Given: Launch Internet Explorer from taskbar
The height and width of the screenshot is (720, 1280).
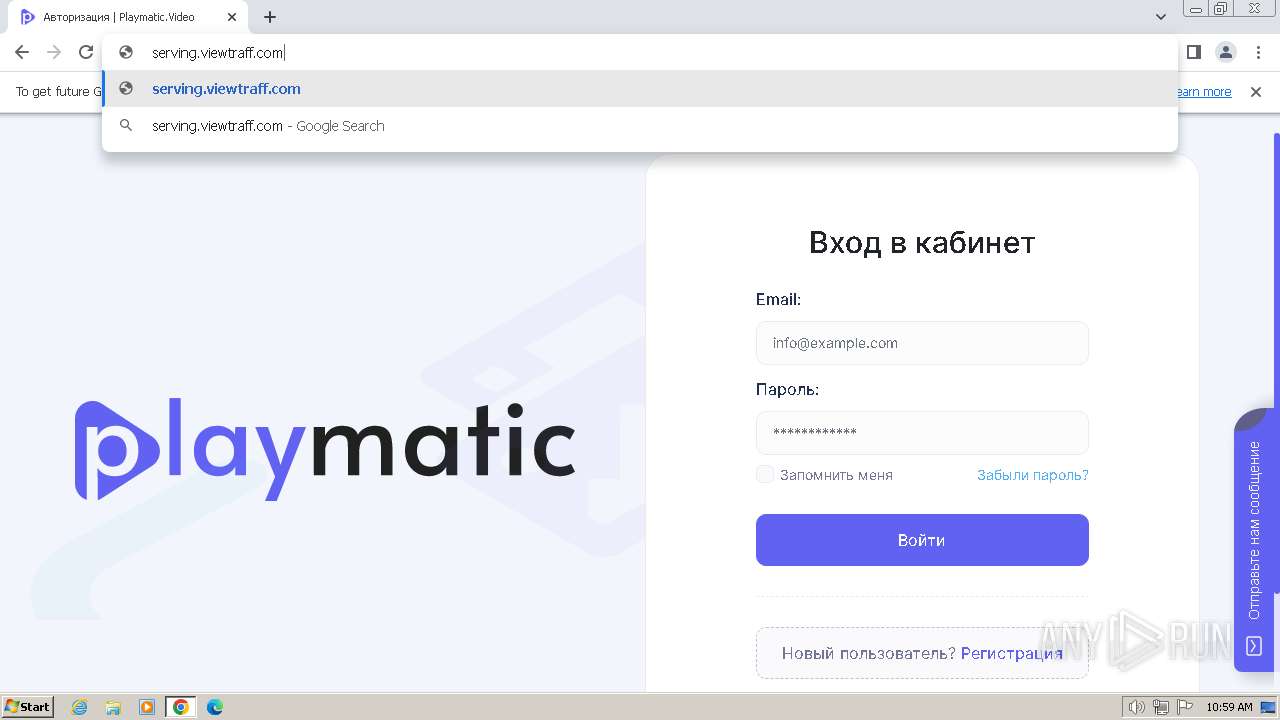Looking at the screenshot, I should click(x=80, y=707).
